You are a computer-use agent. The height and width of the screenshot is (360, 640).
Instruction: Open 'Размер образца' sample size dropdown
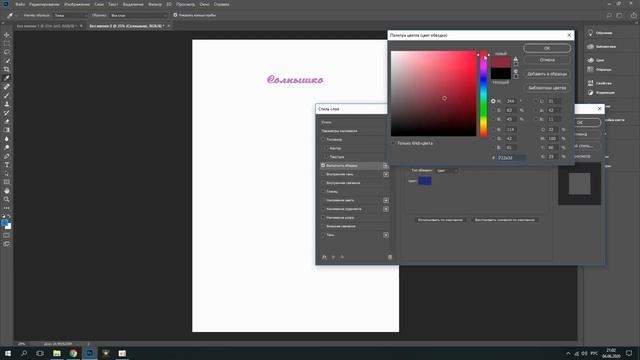click(71, 15)
